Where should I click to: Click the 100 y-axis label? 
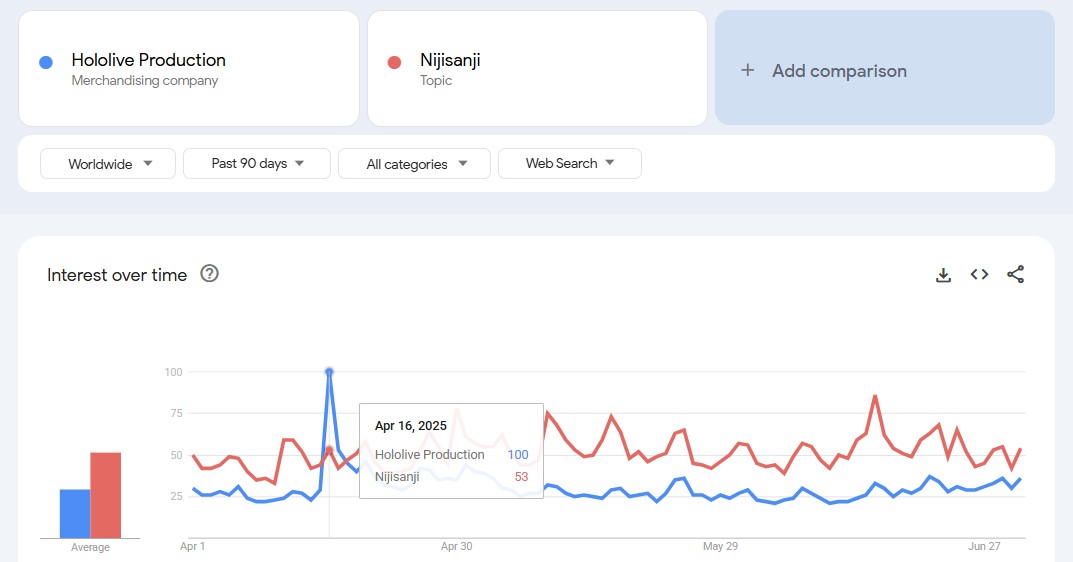click(x=174, y=372)
